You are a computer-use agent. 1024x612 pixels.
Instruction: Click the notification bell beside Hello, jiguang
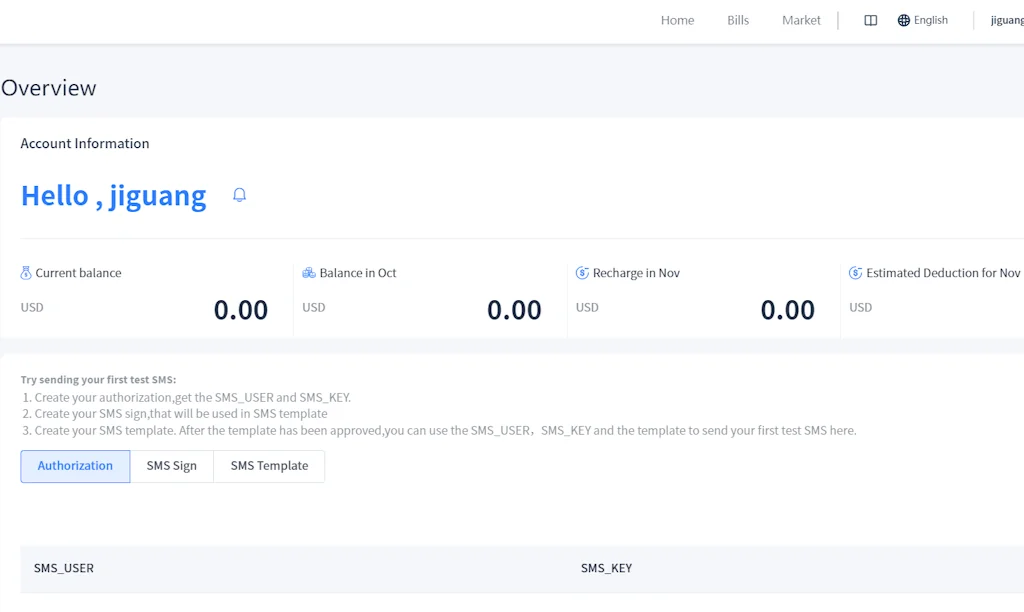[239, 195]
